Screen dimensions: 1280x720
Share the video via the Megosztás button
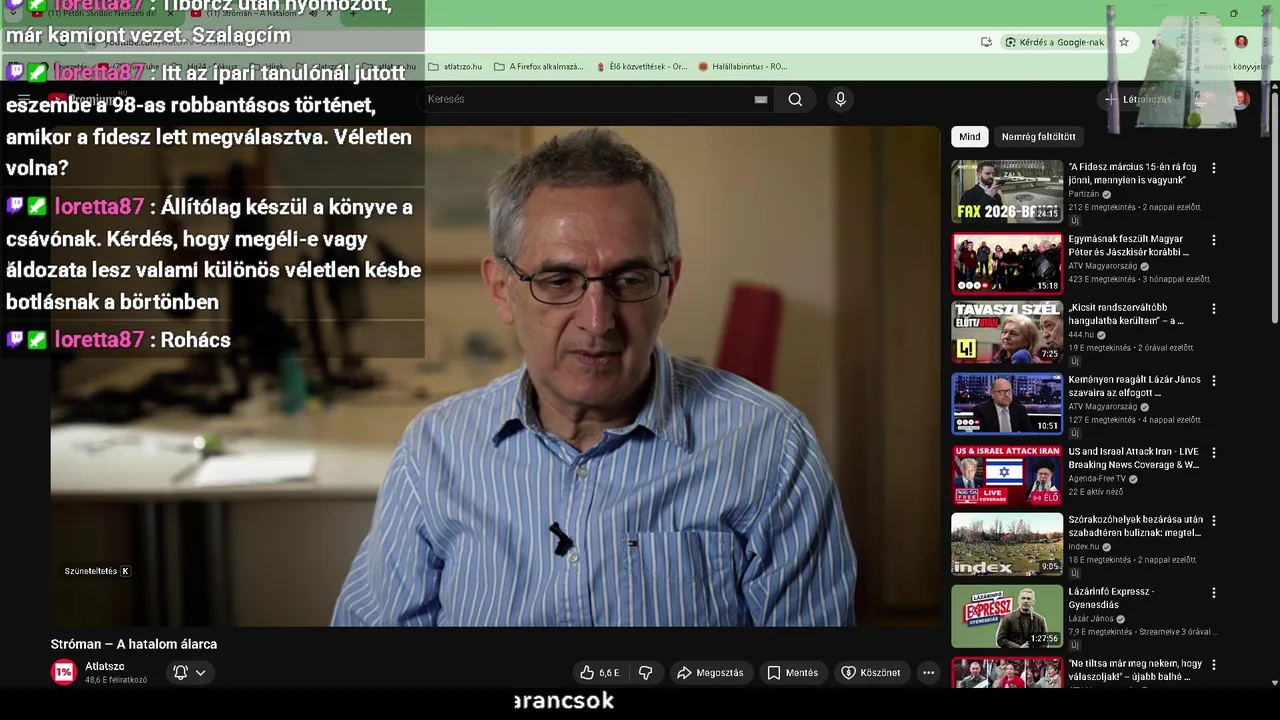(710, 673)
